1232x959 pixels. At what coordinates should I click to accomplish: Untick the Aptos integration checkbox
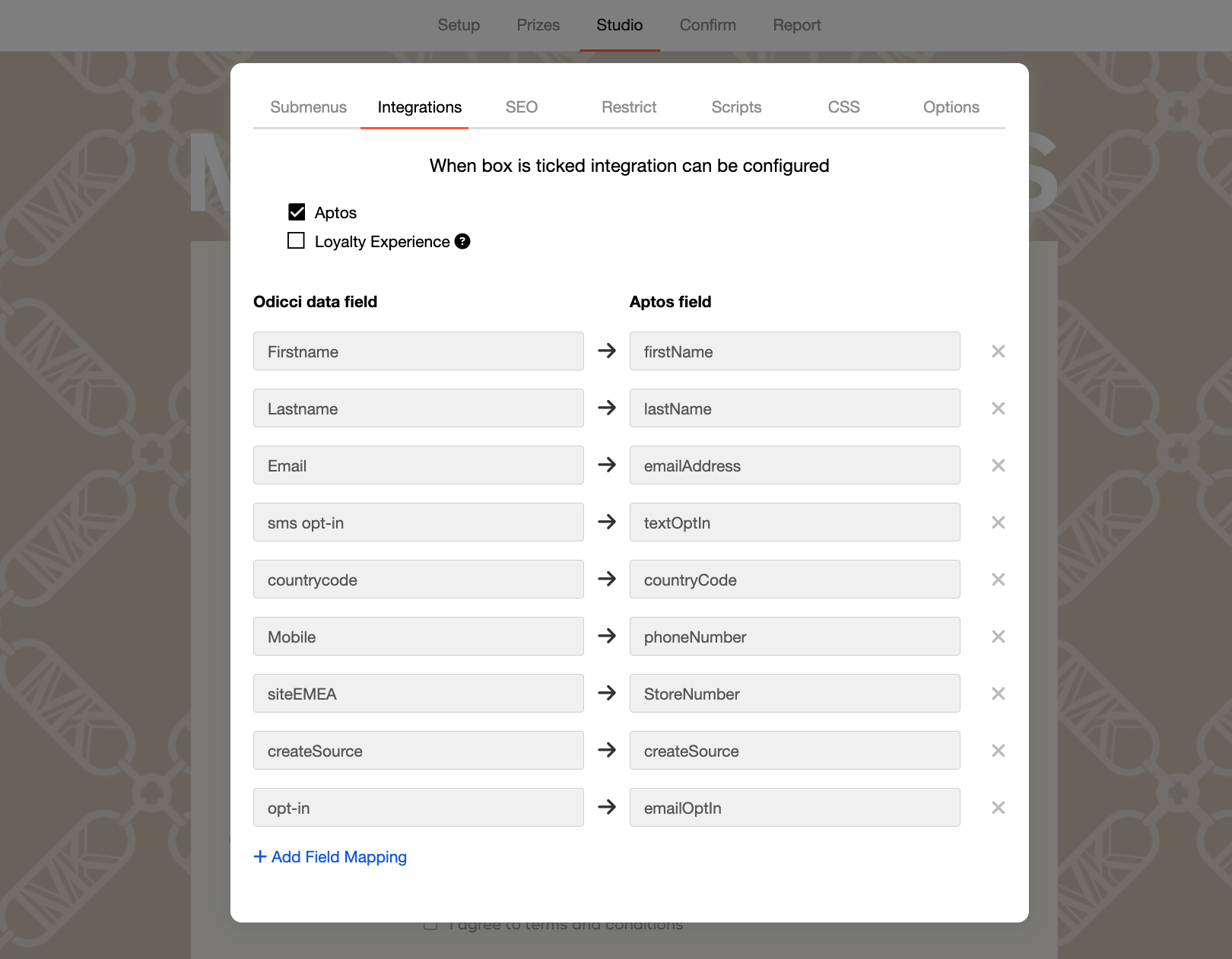click(297, 212)
